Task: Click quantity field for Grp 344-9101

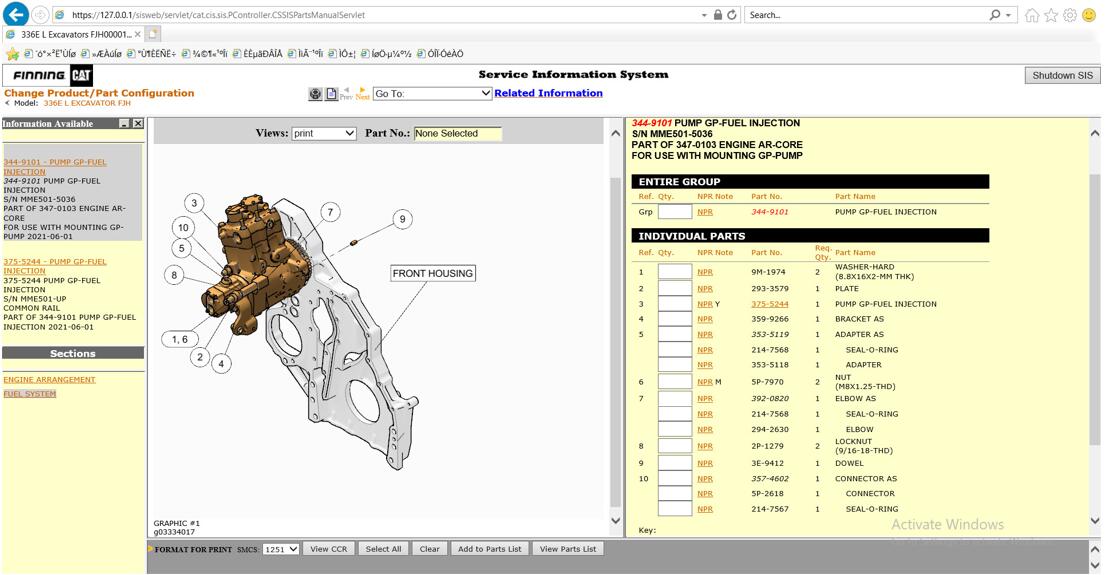Action: click(x=674, y=212)
